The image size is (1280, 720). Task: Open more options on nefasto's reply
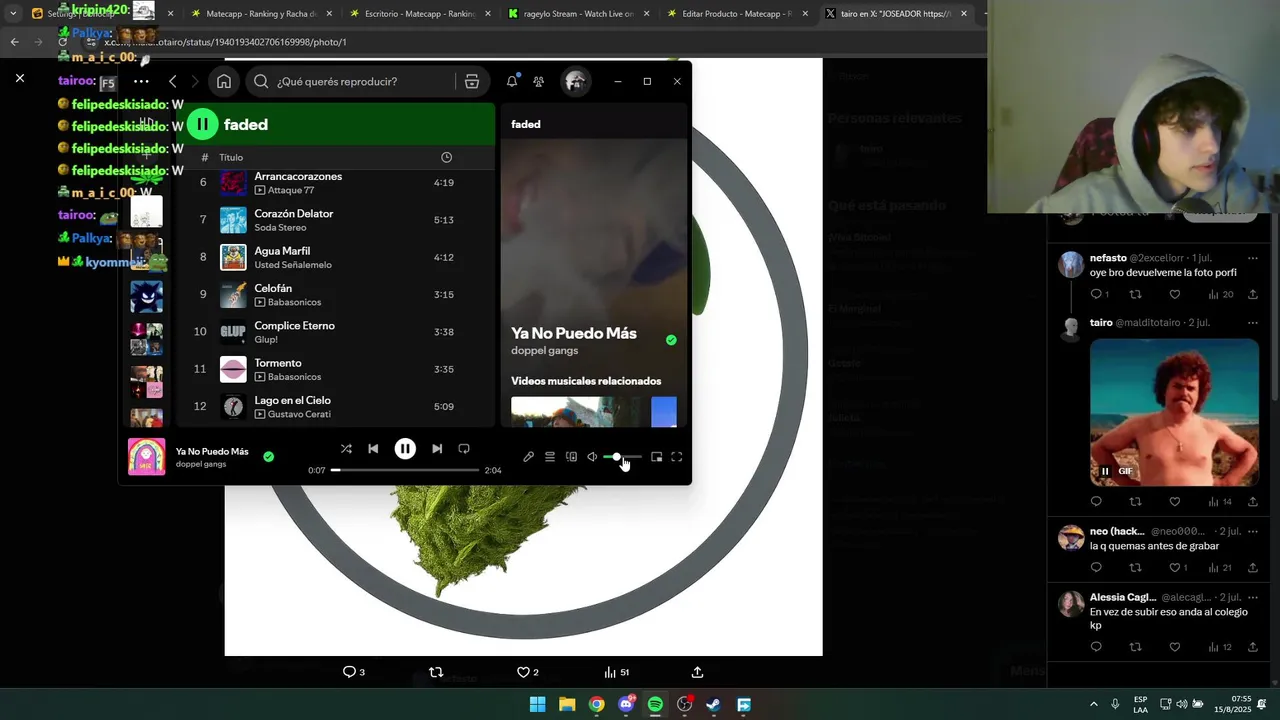1252,258
